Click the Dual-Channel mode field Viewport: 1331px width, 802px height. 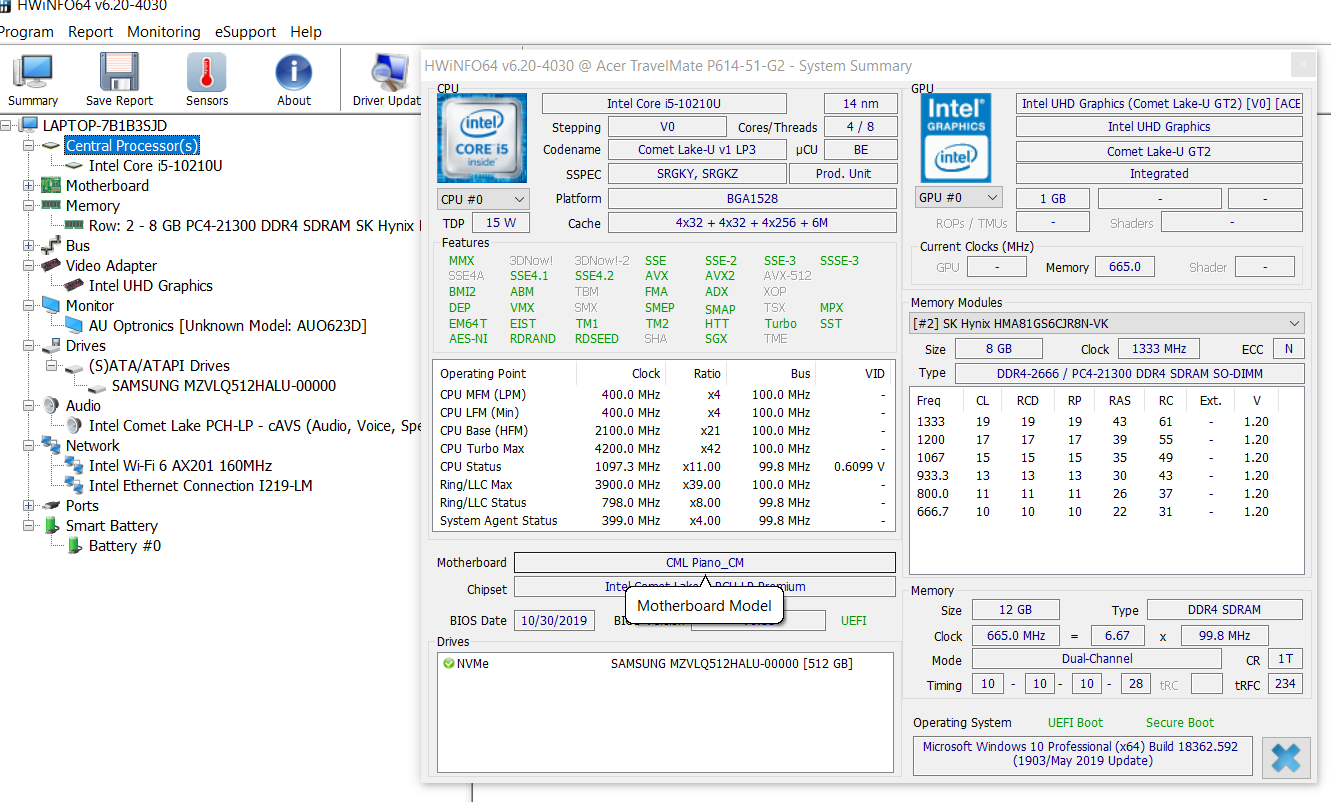coord(1096,659)
